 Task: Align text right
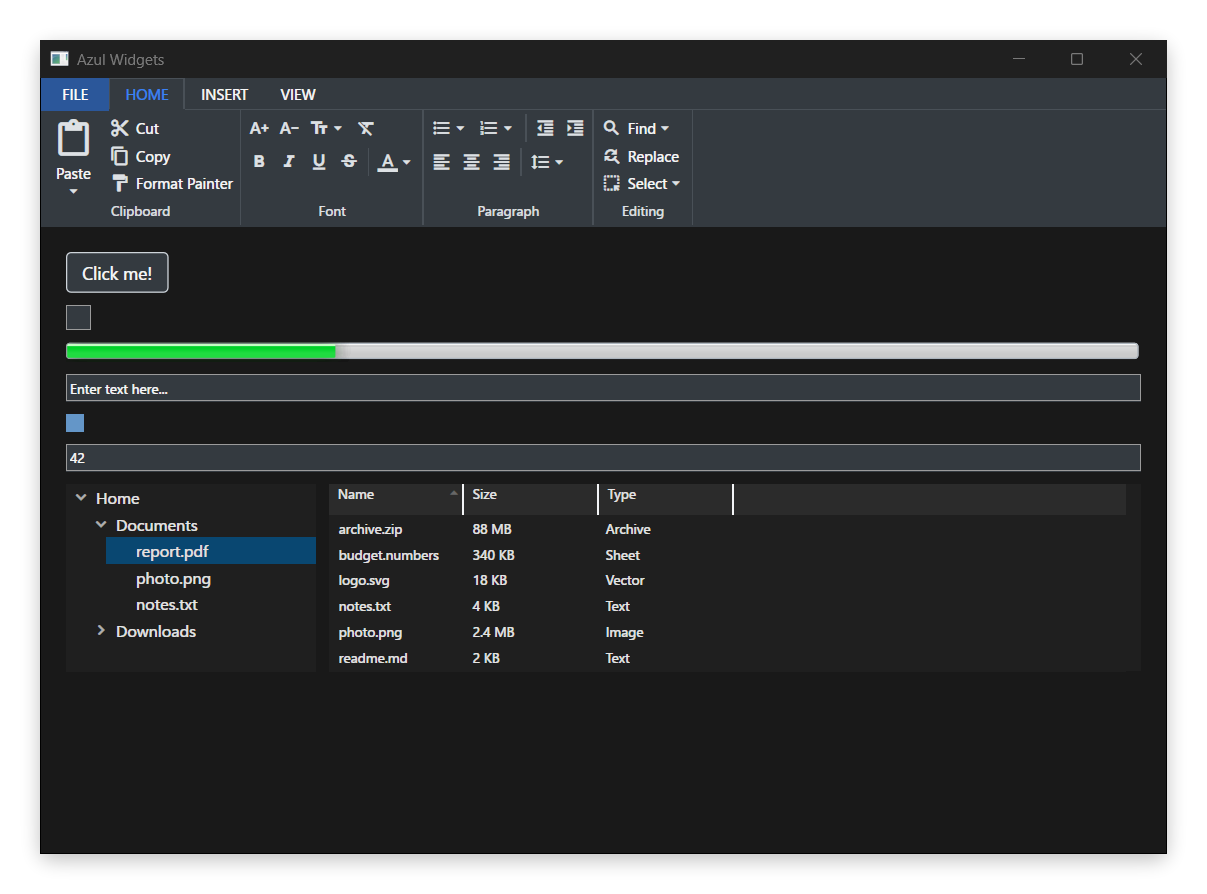(501, 162)
